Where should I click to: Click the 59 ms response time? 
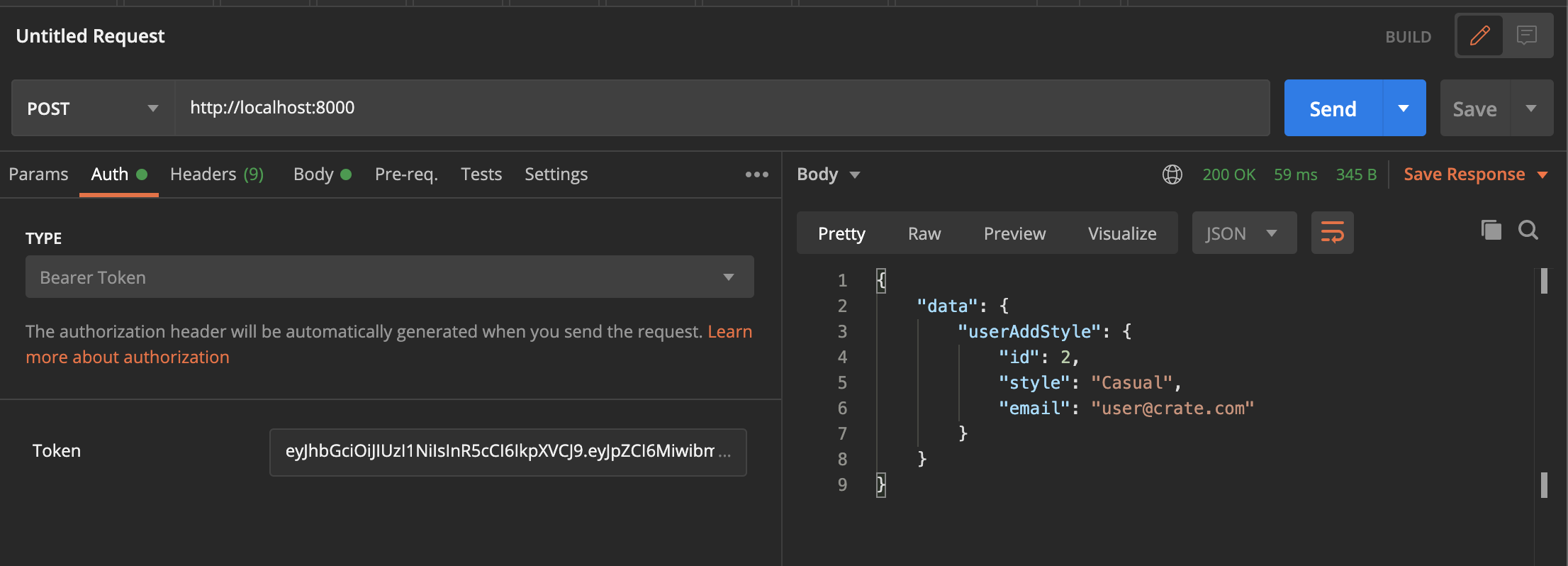pos(1295,174)
